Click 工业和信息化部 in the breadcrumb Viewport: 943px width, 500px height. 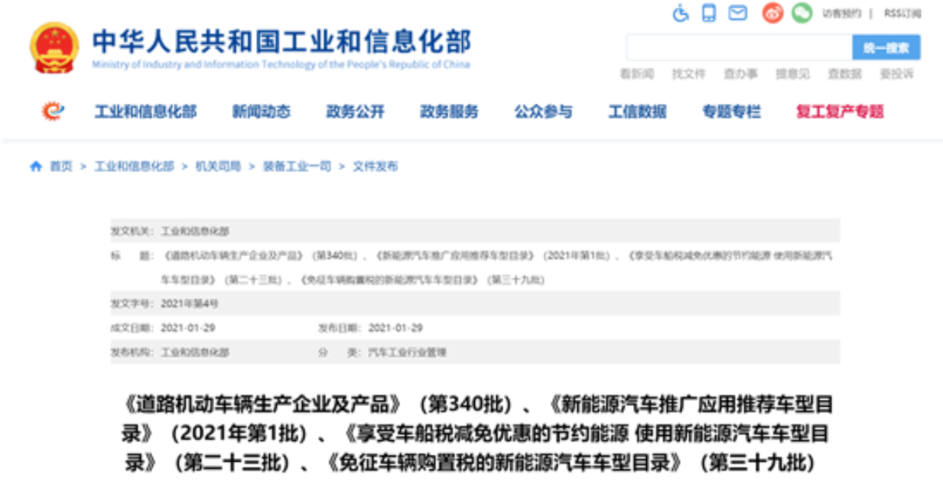134,166
